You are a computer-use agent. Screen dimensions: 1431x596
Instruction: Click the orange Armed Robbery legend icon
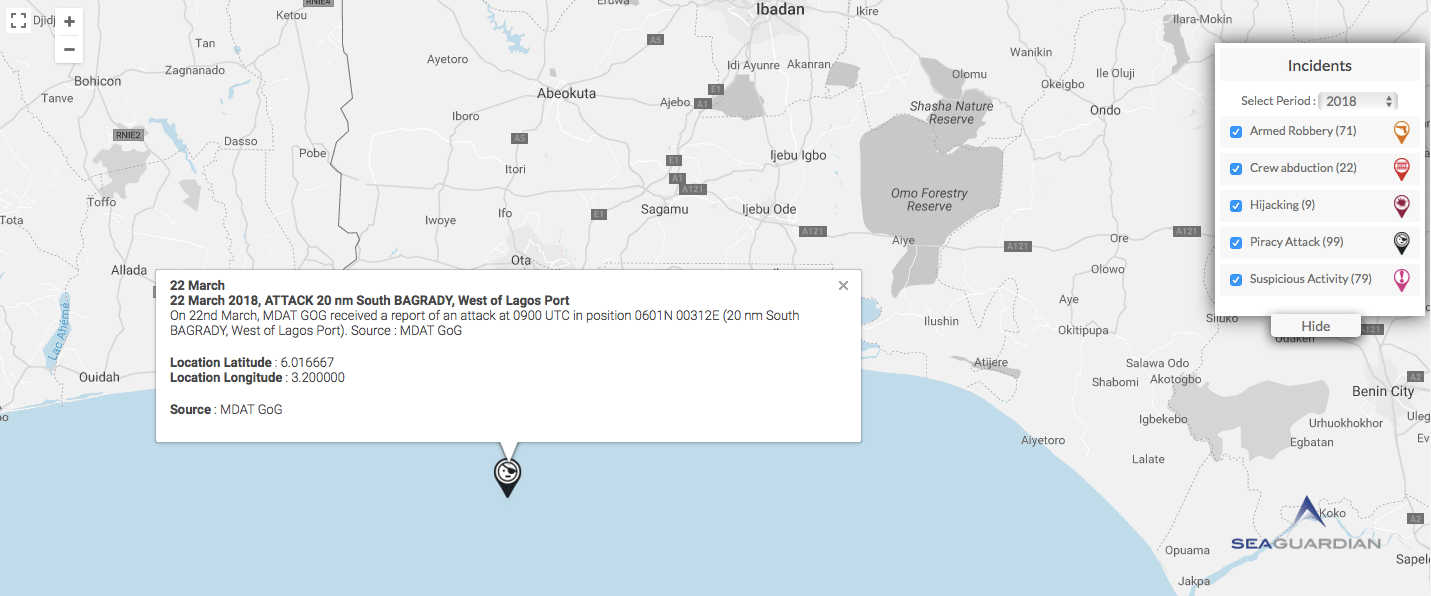click(x=1402, y=132)
